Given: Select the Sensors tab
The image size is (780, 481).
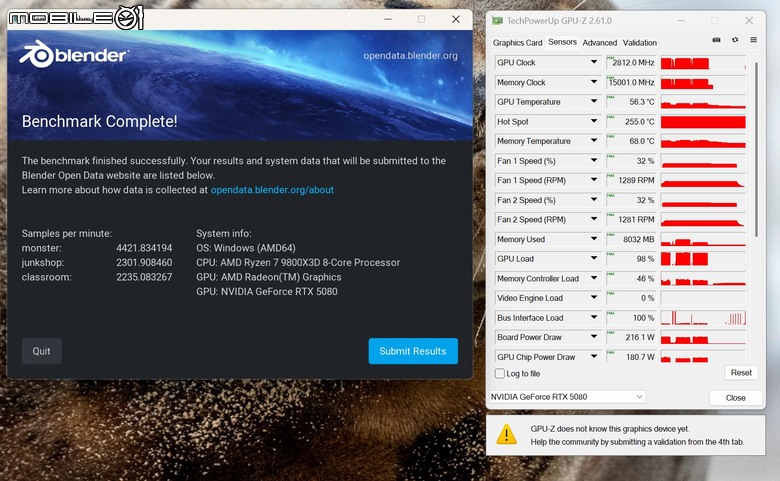Looking at the screenshot, I should [562, 42].
